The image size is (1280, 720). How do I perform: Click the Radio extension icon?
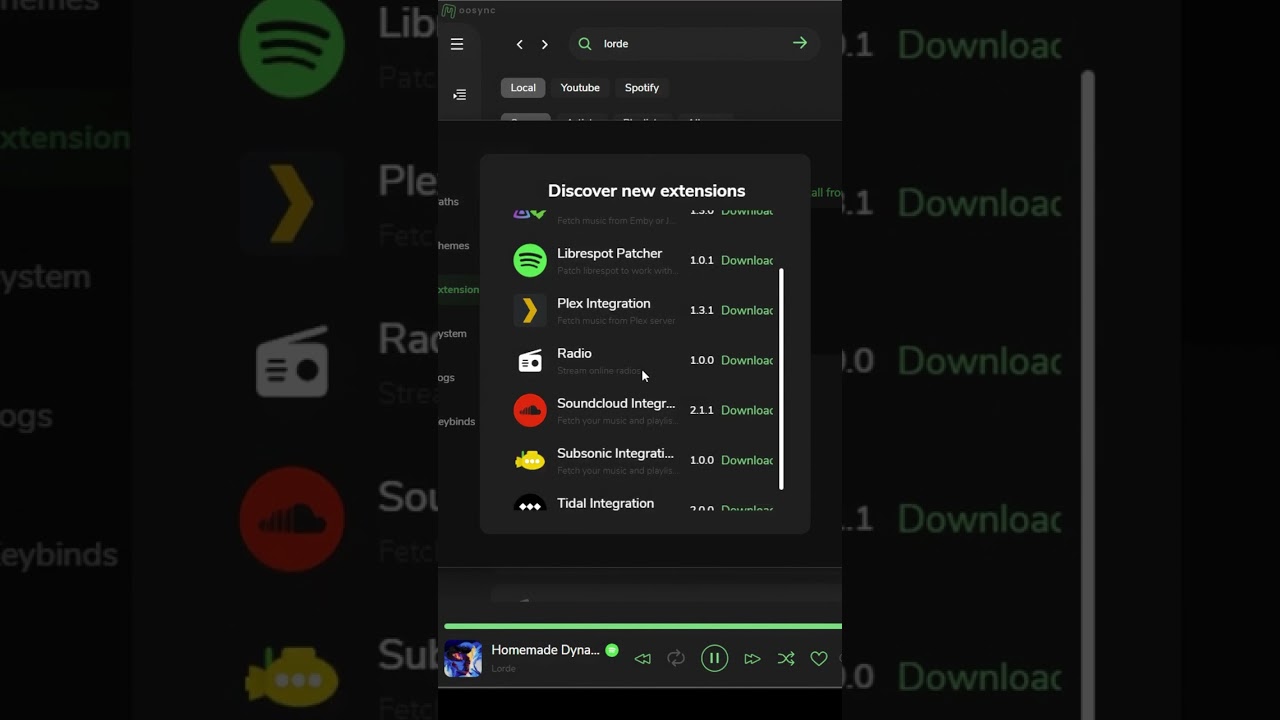(530, 360)
